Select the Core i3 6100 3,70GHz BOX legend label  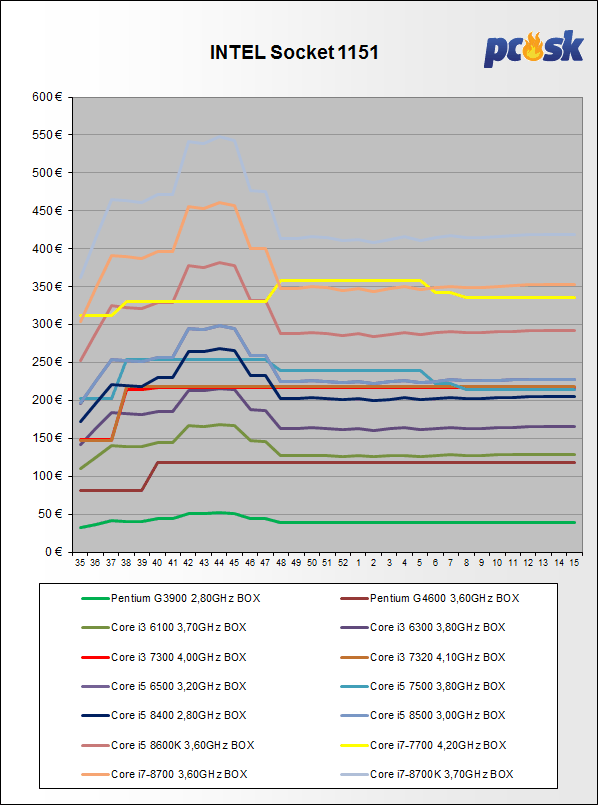click(178, 627)
